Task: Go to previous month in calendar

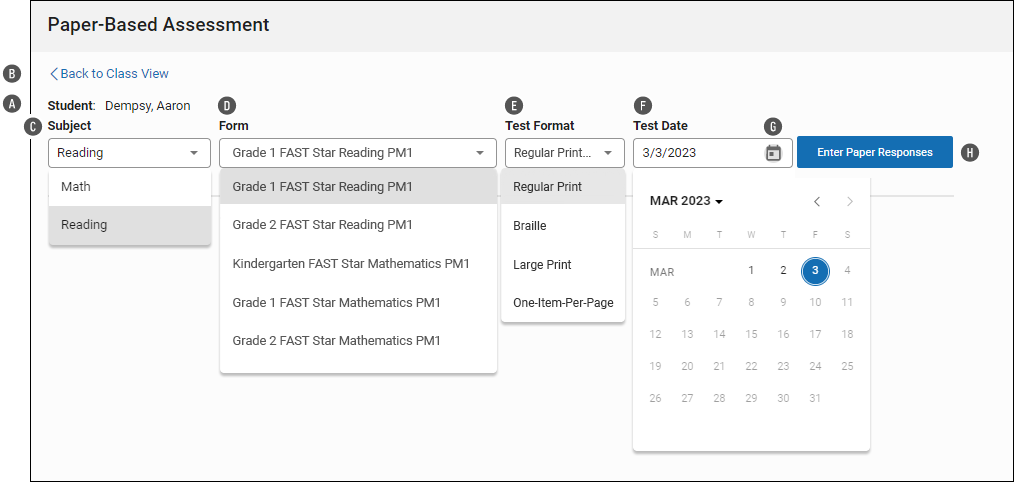Action: (x=817, y=201)
